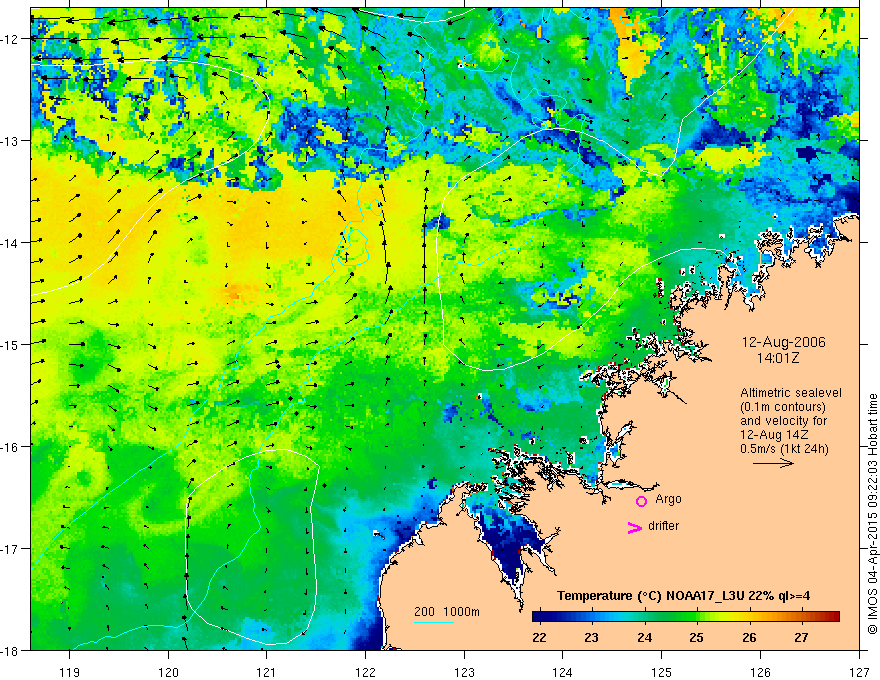Click the latitude label -16

[10, 447]
